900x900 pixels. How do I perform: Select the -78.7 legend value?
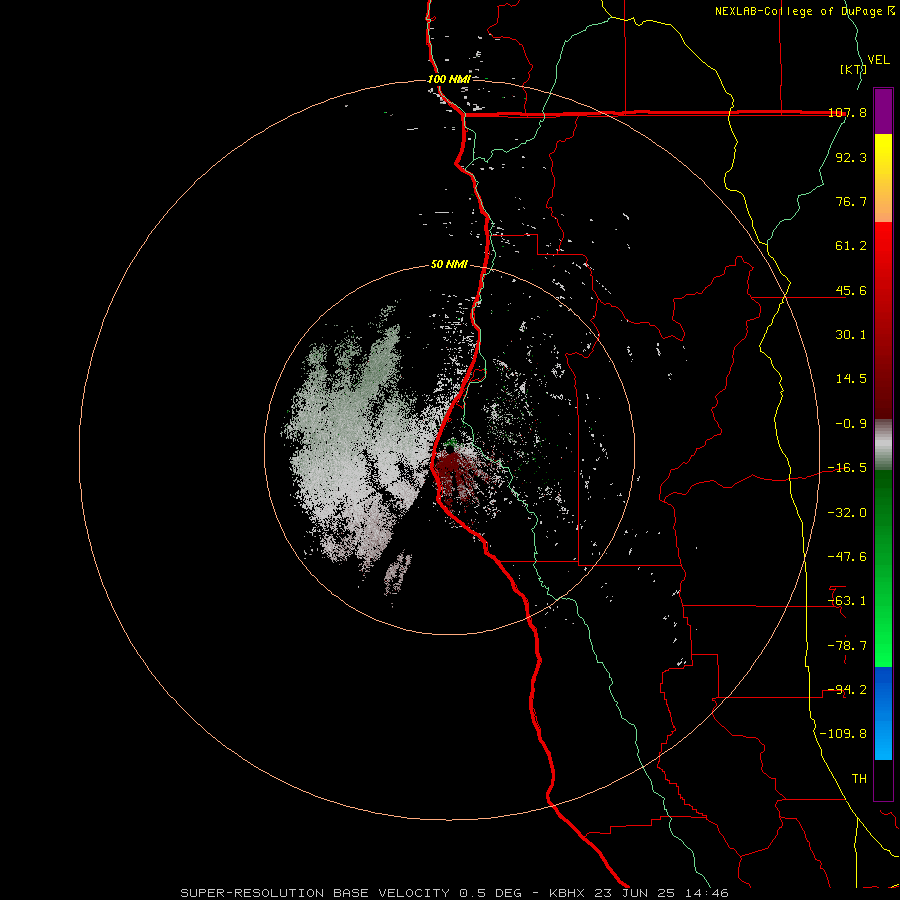point(847,646)
